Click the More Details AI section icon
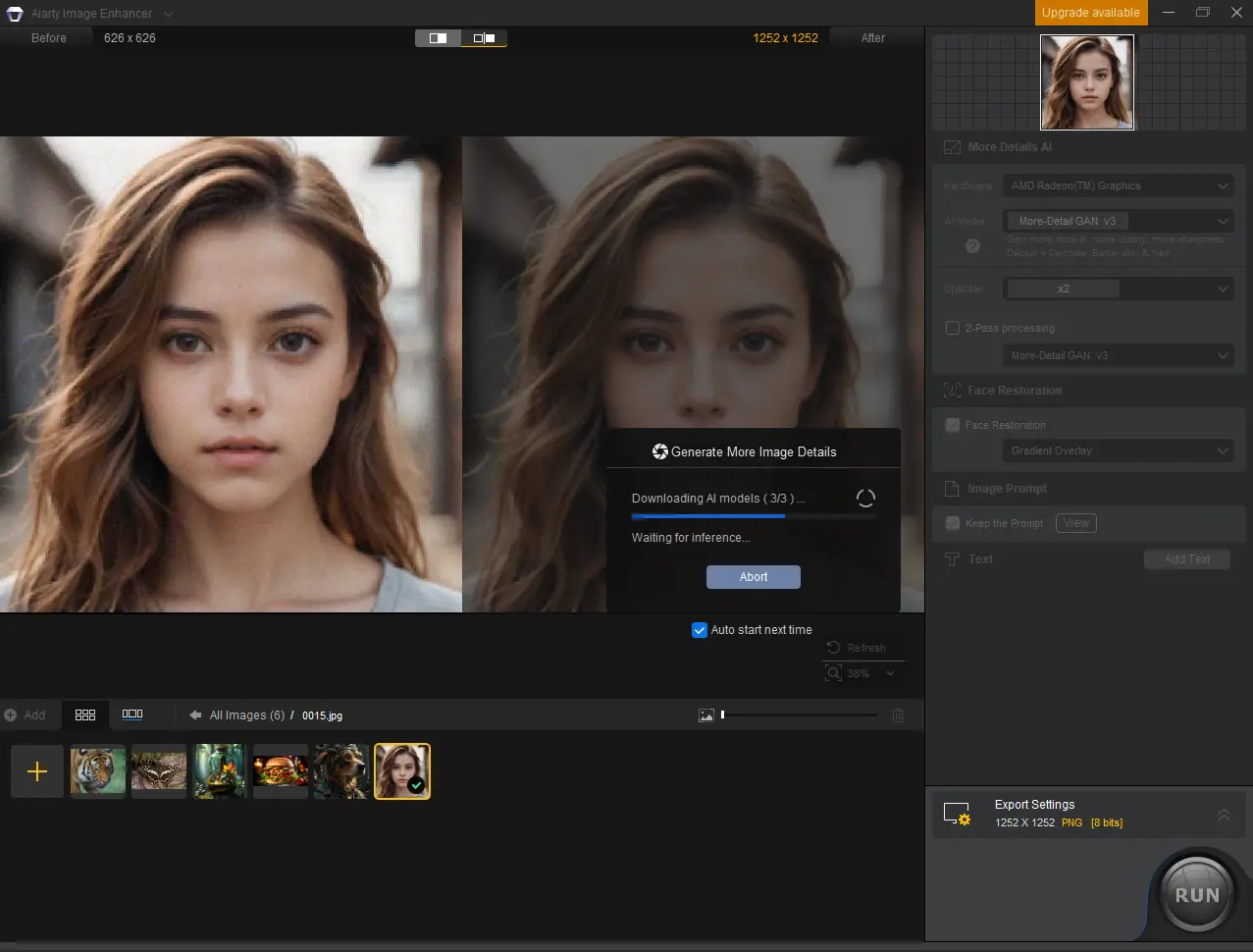 pos(952,147)
